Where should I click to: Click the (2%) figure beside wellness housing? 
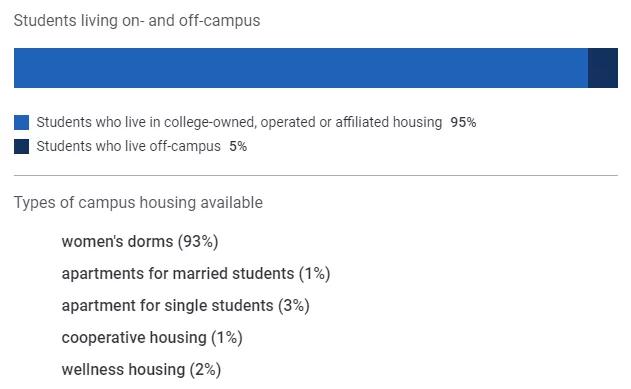pos(205,370)
